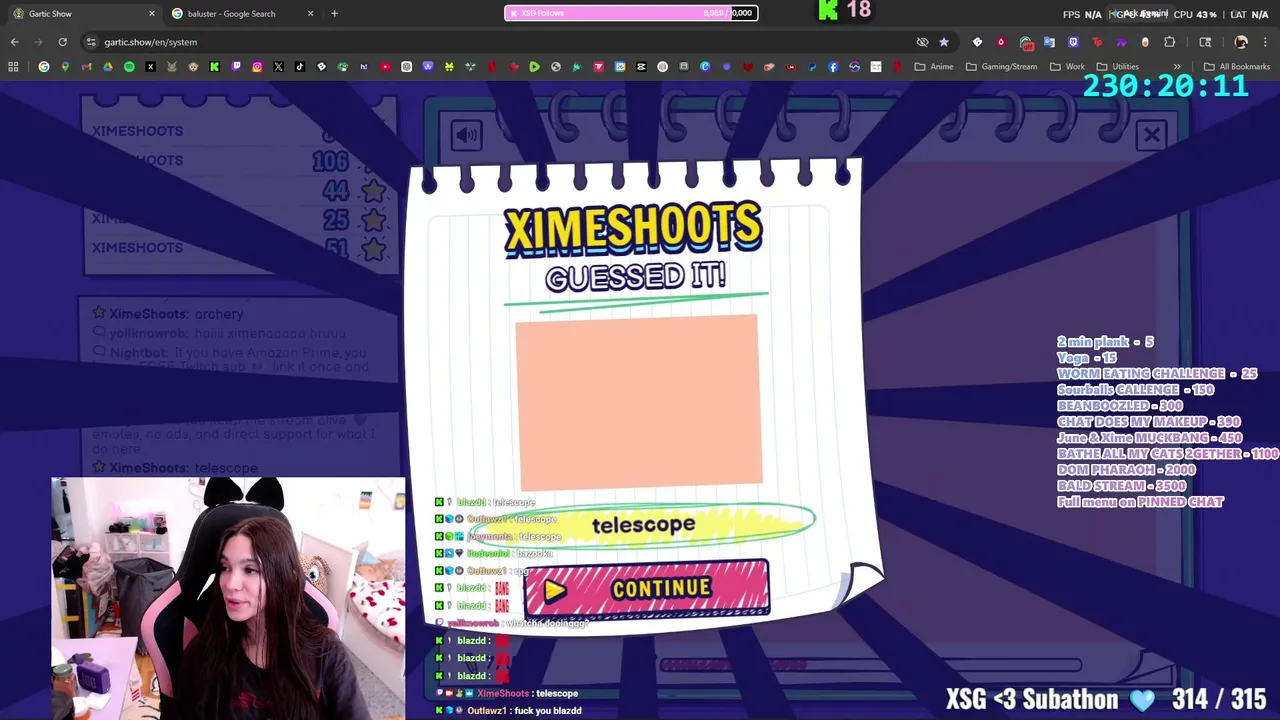Open the Facebook bookmark
Viewport: 1280px width, 720px height.
click(x=833, y=67)
